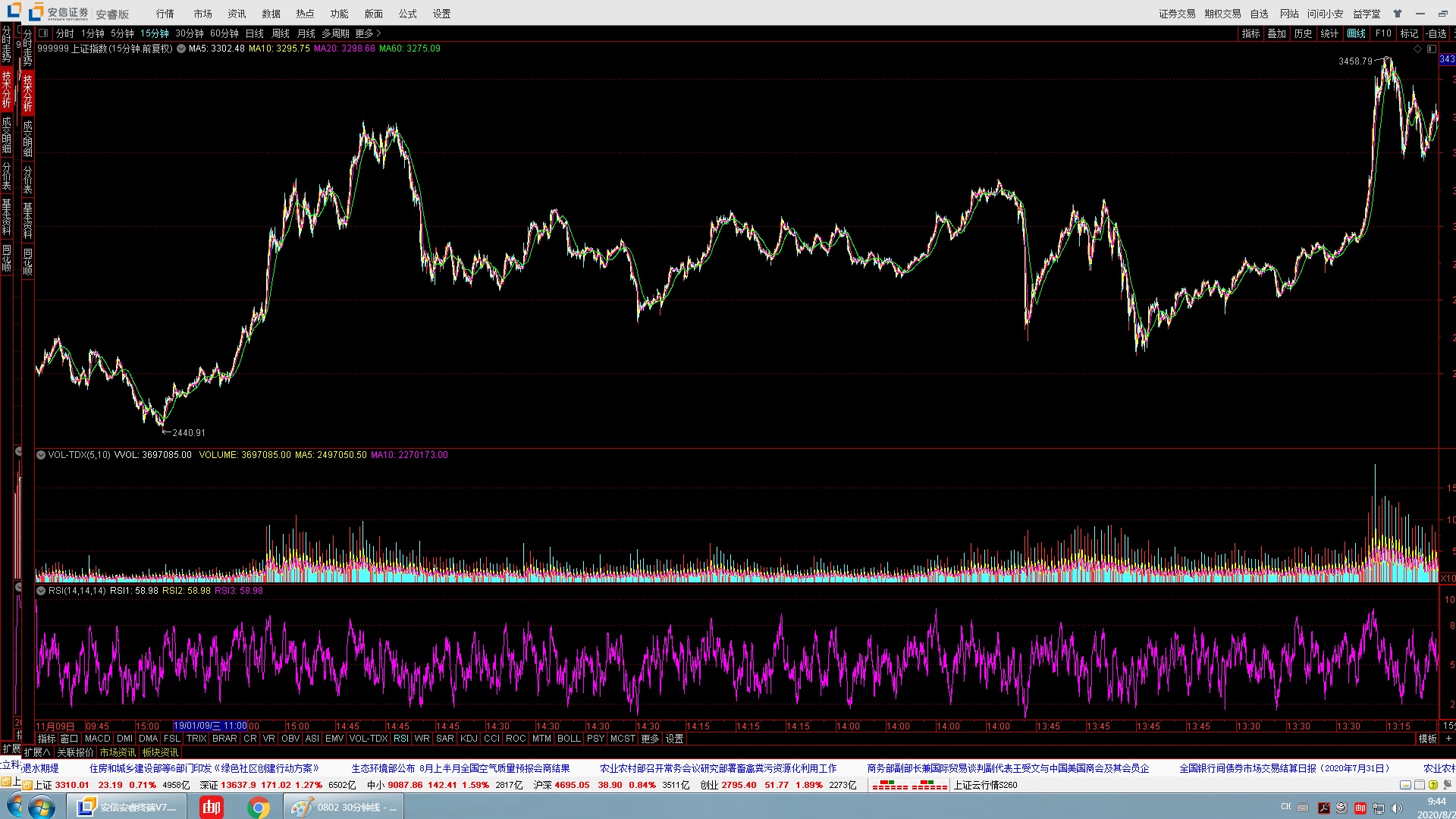The height and width of the screenshot is (819, 1456).
Task: Click 标记 mark button
Action: (1409, 33)
